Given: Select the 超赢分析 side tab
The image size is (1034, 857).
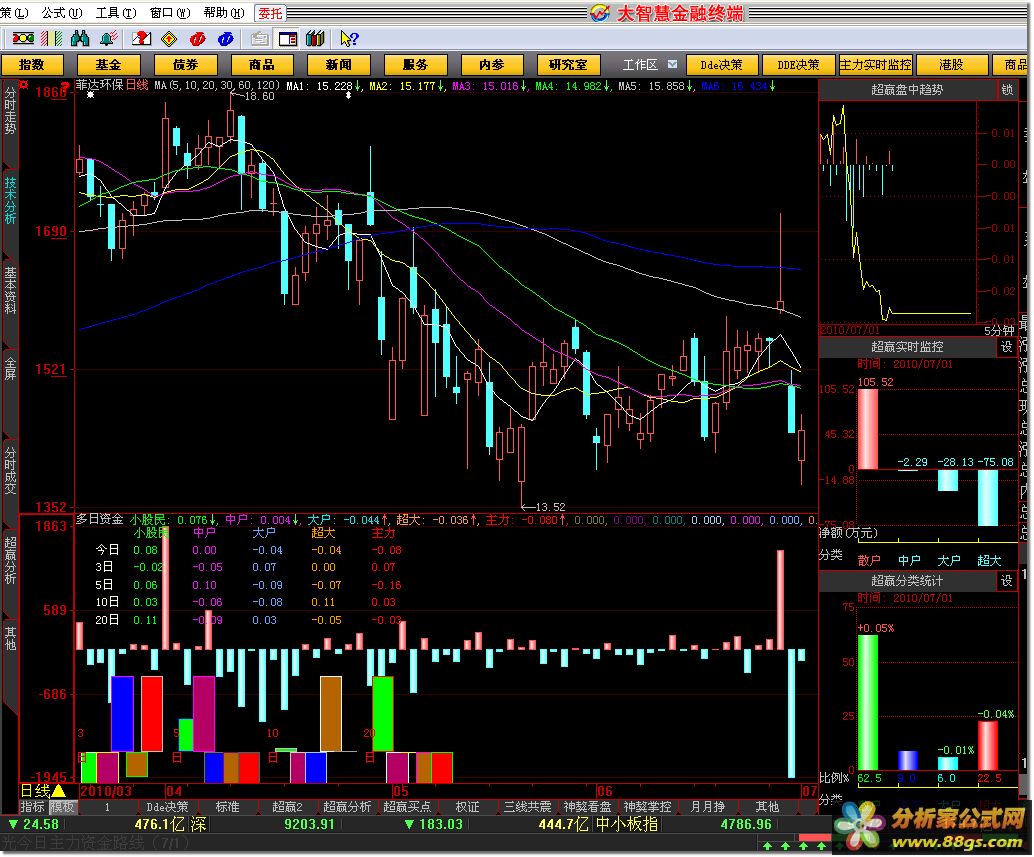Looking at the screenshot, I should pyautogui.click(x=10, y=560).
